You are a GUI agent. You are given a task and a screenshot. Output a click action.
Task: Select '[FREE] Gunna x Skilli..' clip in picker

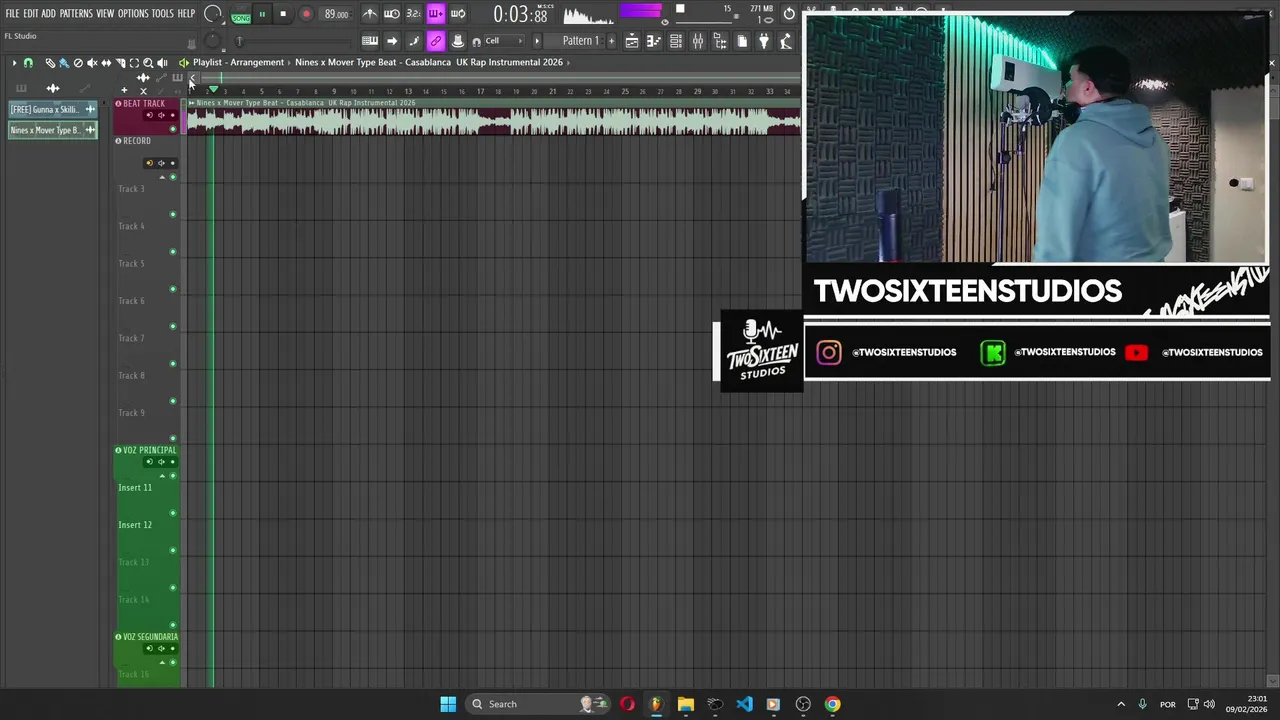click(52, 109)
